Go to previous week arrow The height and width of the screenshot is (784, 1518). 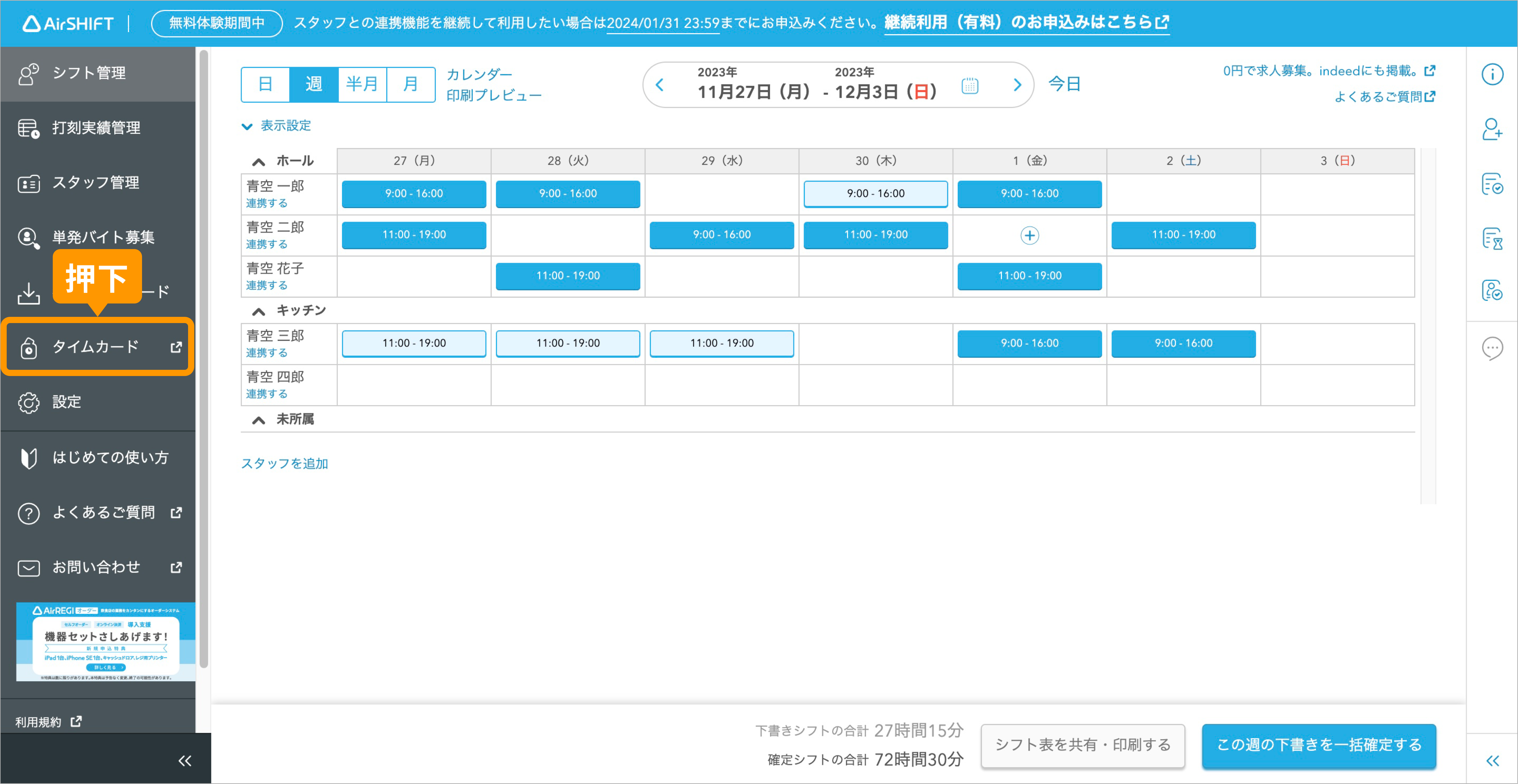(x=659, y=85)
